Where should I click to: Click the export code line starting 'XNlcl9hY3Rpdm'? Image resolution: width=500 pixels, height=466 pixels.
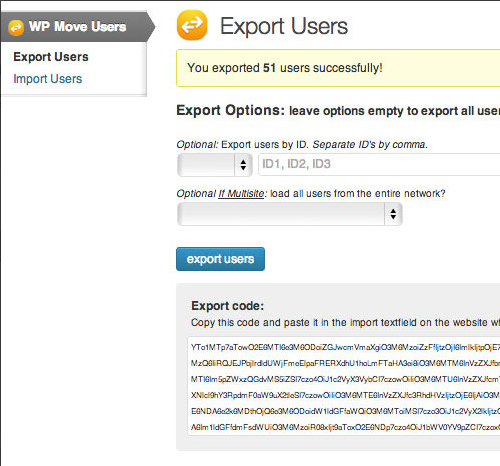click(x=345, y=395)
